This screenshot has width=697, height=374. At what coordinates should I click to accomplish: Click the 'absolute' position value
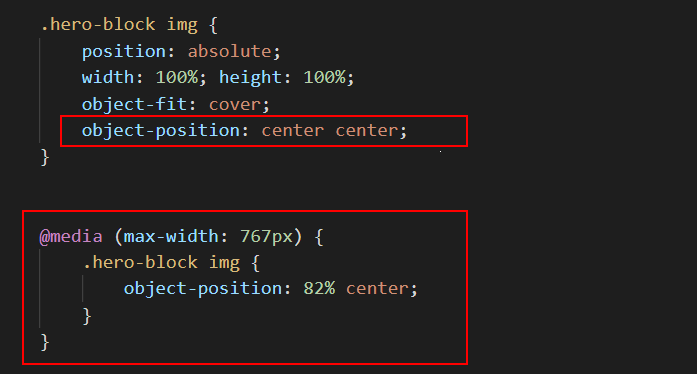pyautogui.click(x=229, y=51)
